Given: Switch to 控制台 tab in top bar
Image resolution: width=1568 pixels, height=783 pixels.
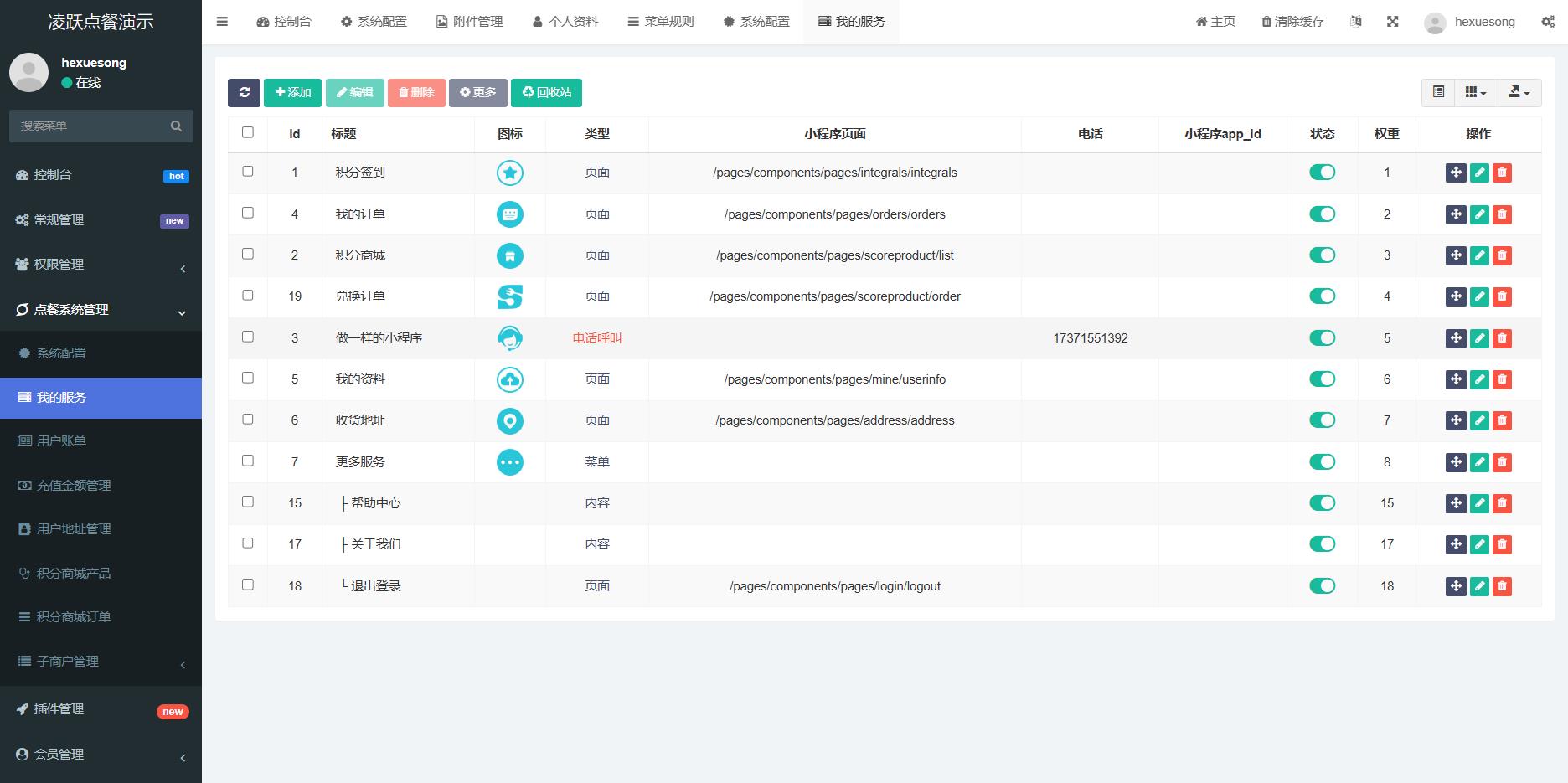Looking at the screenshot, I should [284, 22].
